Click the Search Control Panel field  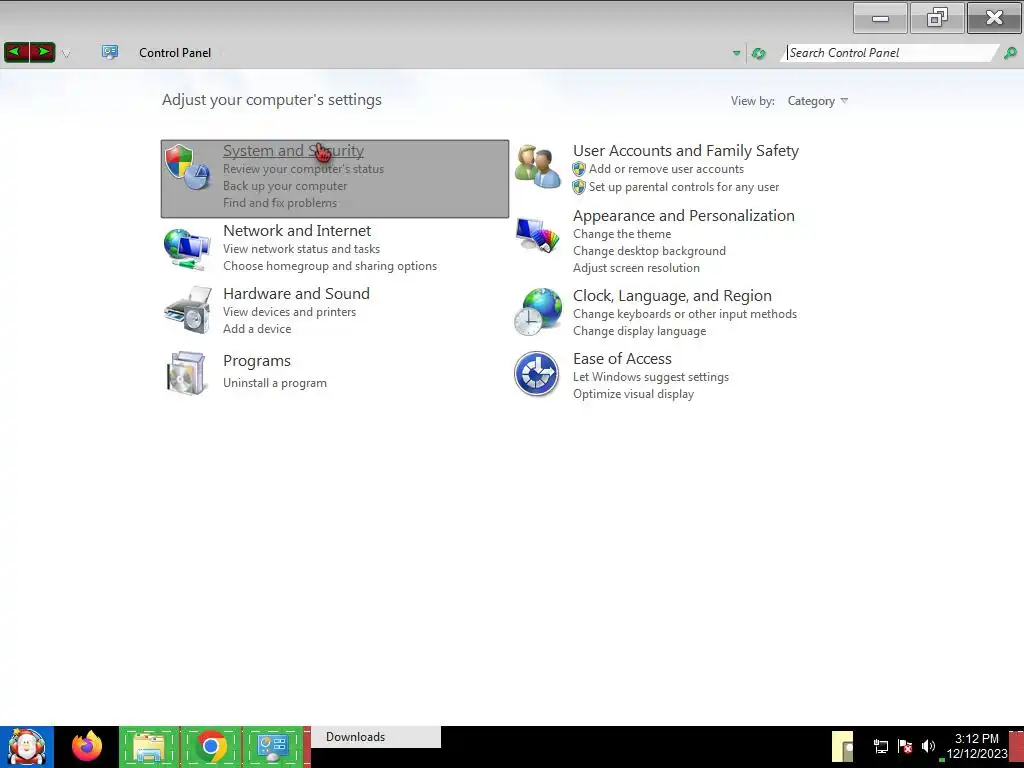[891, 53]
